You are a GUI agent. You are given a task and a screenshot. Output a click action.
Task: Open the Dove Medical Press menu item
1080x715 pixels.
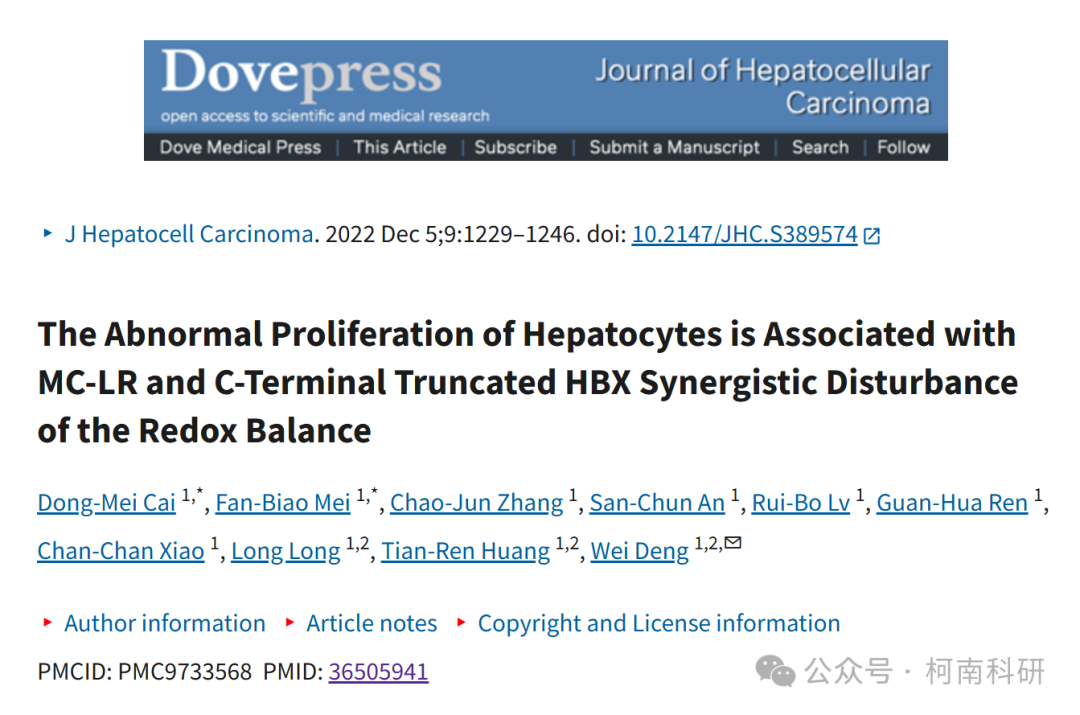[240, 147]
